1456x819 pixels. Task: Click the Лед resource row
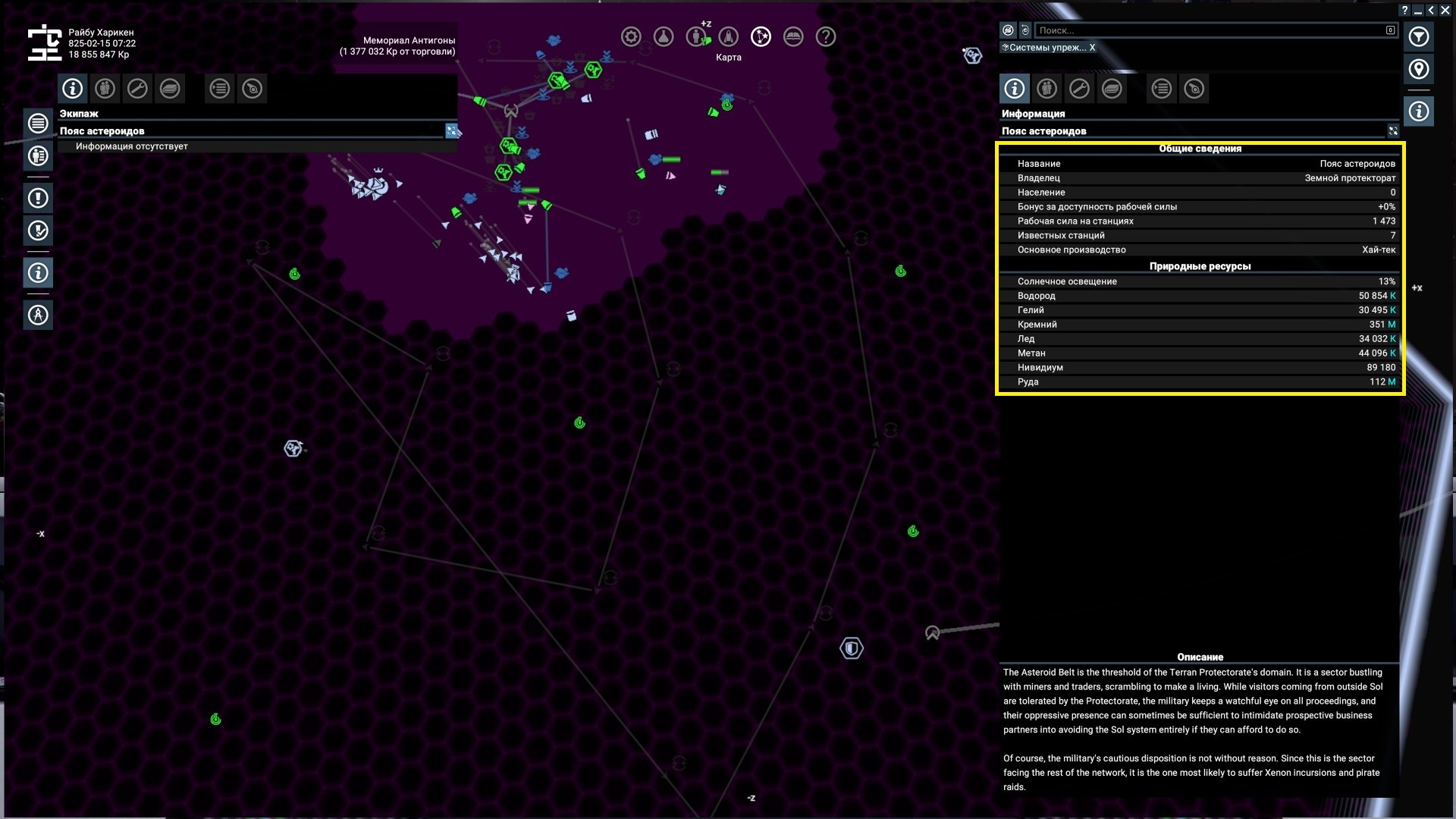click(1199, 339)
